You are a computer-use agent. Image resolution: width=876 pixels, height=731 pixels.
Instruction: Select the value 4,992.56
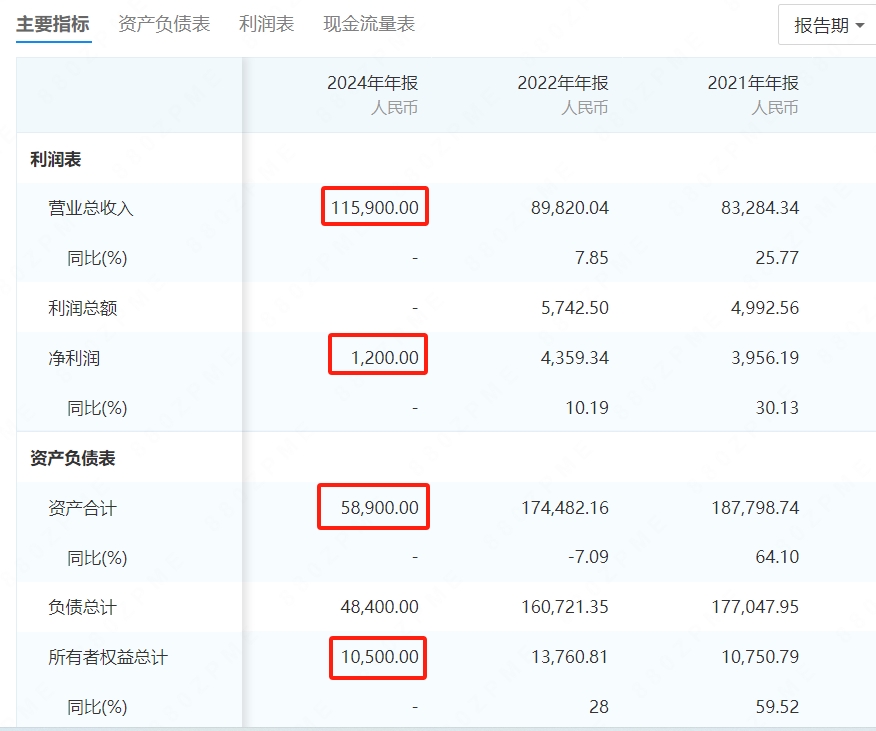point(765,308)
